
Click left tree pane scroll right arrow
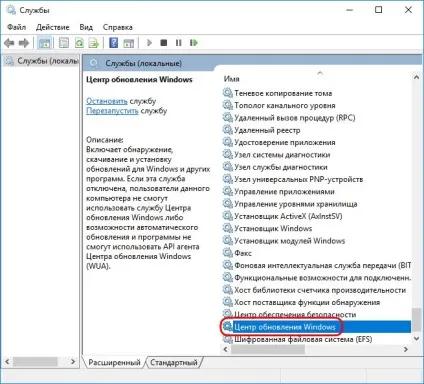tap(73, 361)
